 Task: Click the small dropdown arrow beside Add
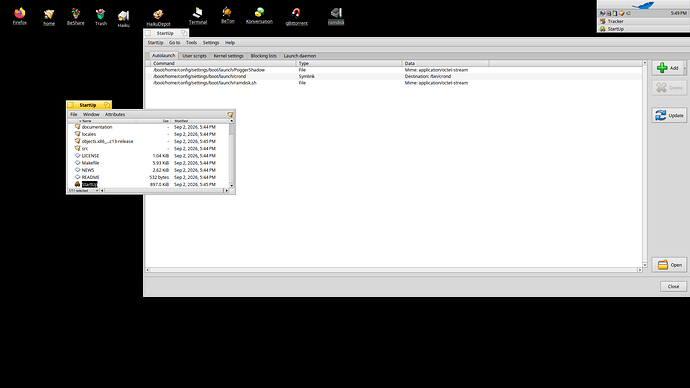[685, 68]
